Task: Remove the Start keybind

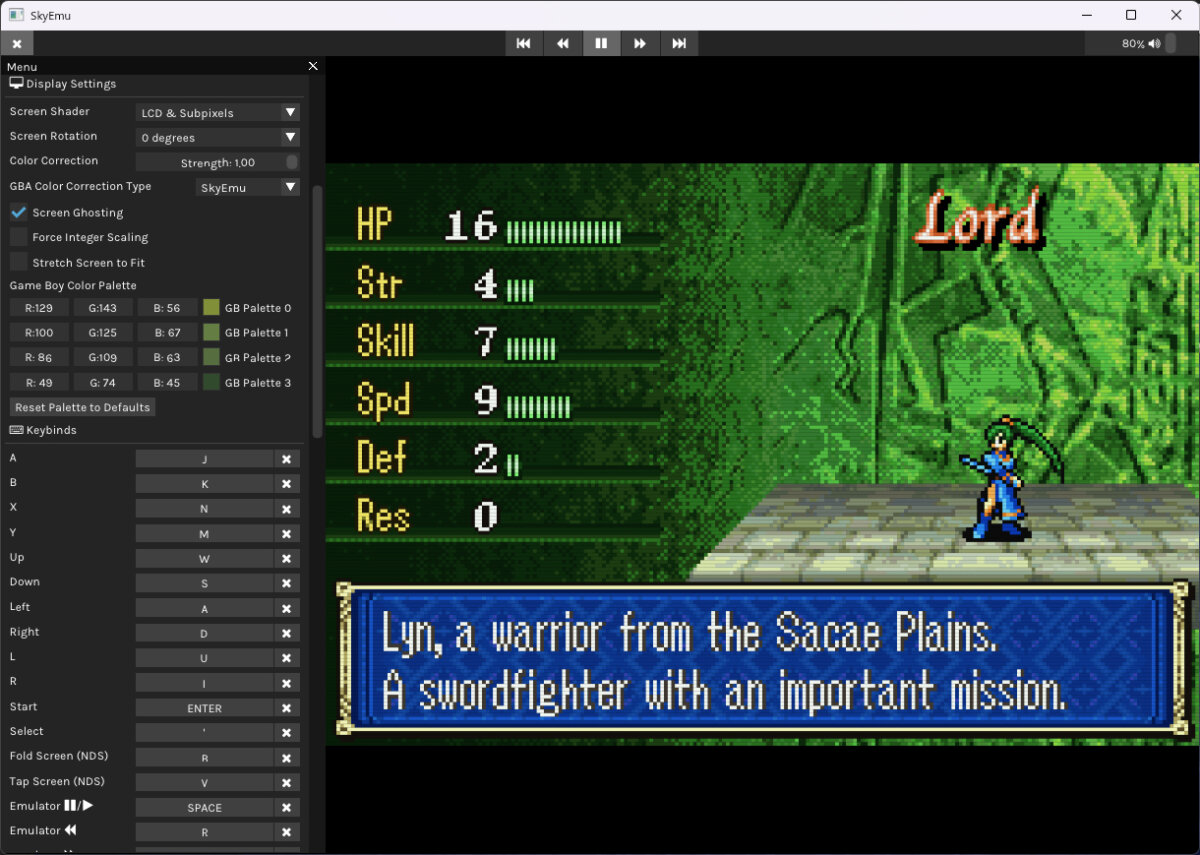Action: (286, 708)
